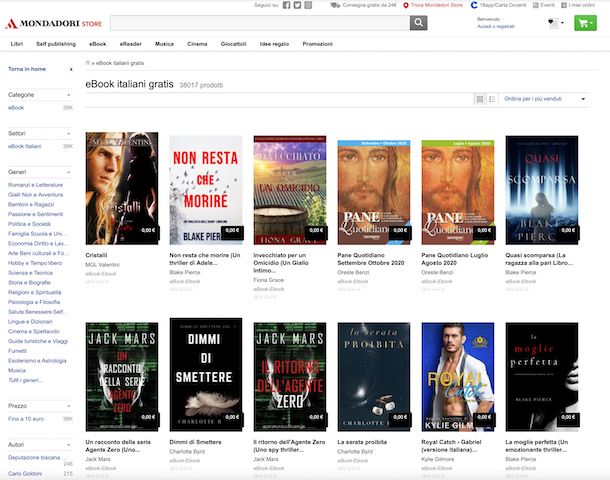Screen dimensions: 610x480
Task: Filter by Storia e Biografie genre
Action: pyautogui.click(x=29, y=282)
